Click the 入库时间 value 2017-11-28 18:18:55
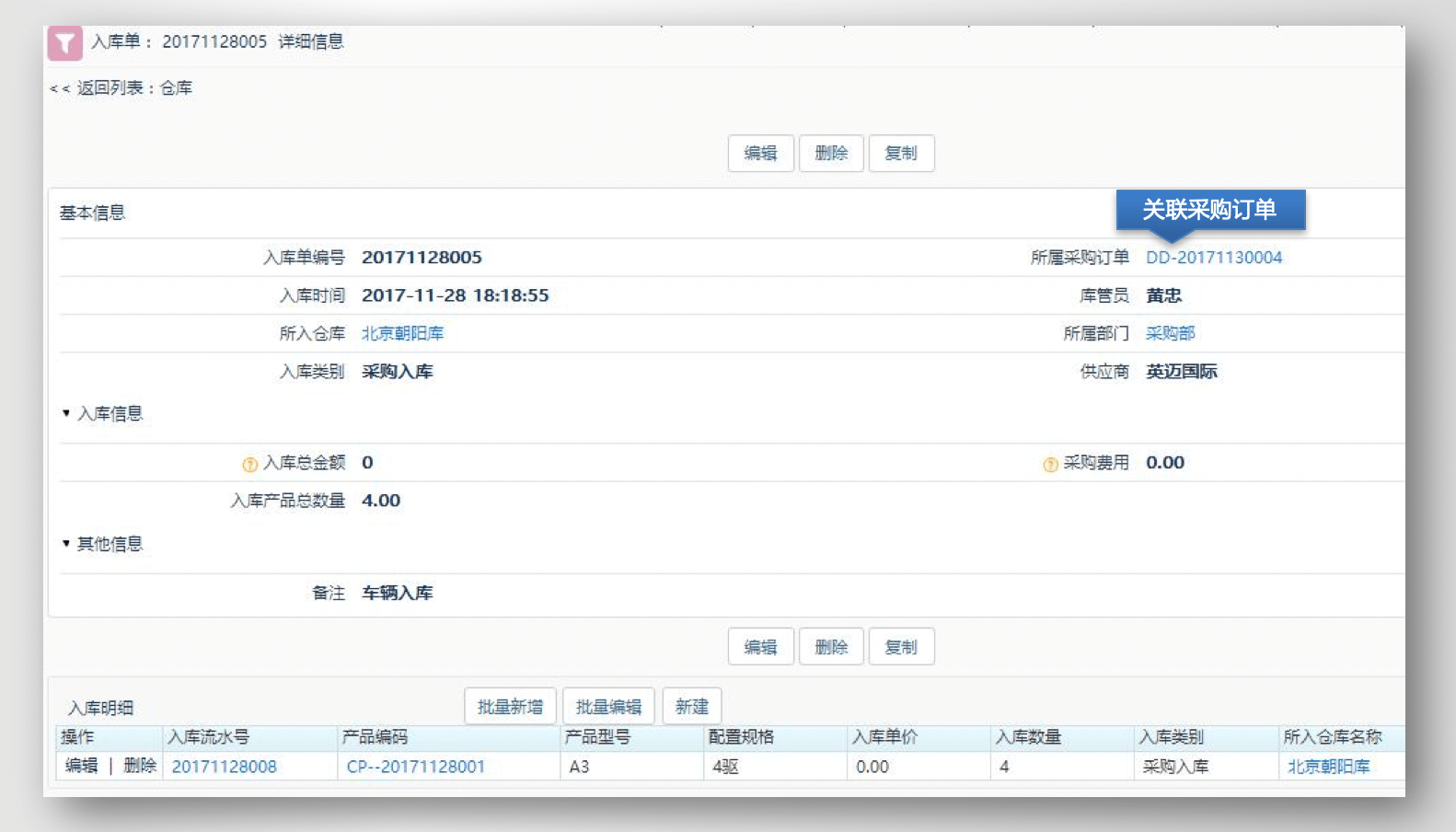The image size is (1456, 832). 455,295
